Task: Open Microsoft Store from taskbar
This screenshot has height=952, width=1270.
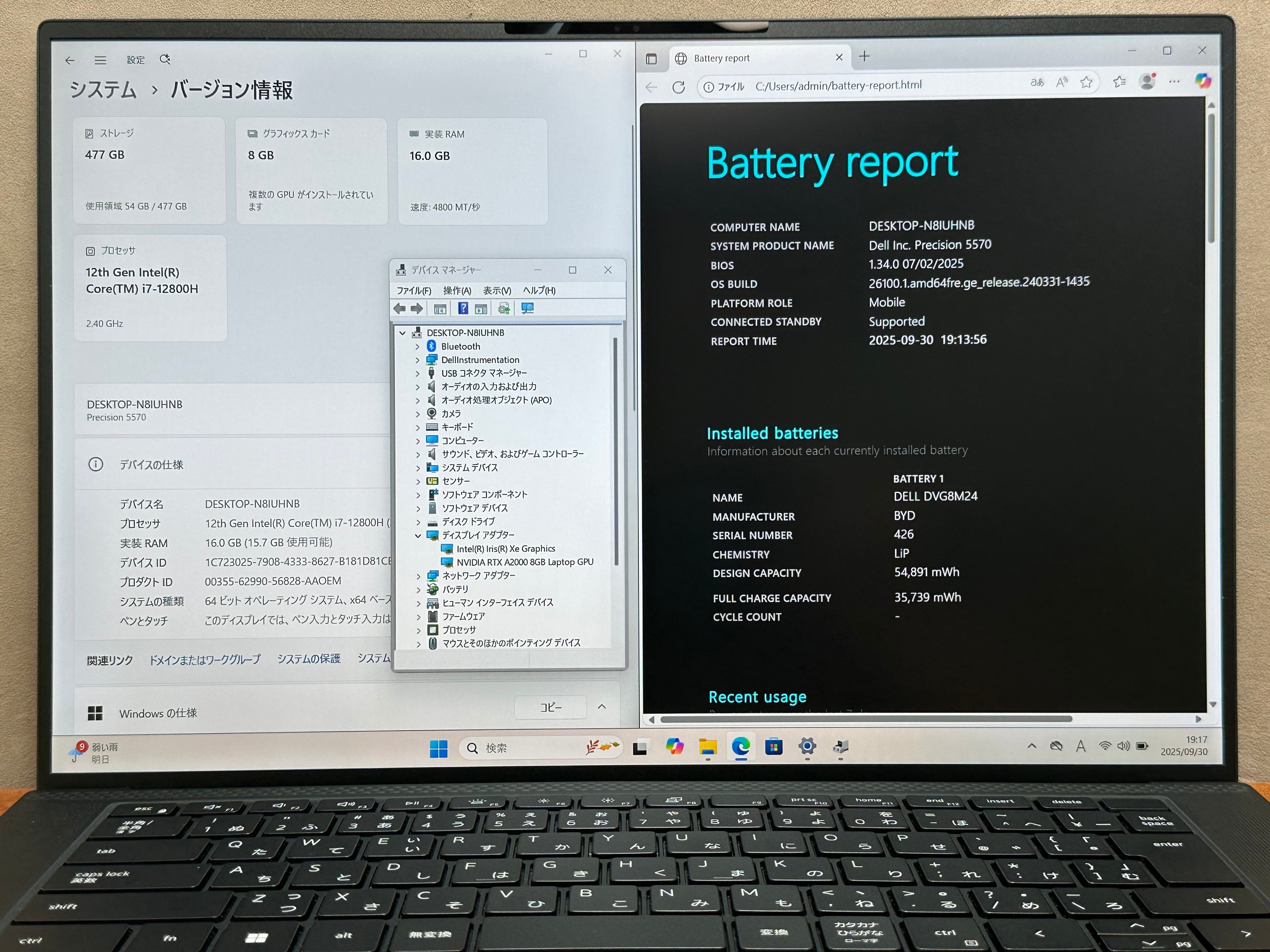Action: 773,746
